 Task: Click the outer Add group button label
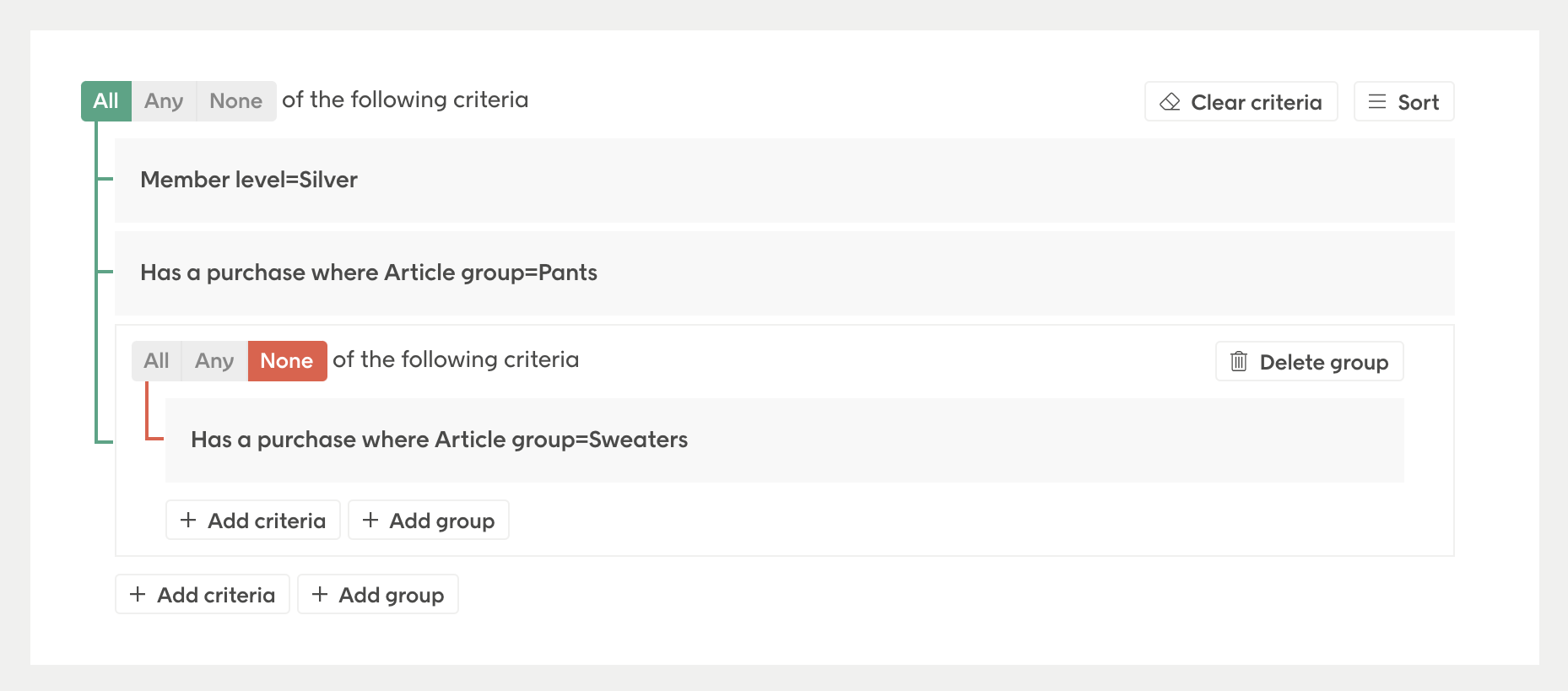click(x=392, y=595)
